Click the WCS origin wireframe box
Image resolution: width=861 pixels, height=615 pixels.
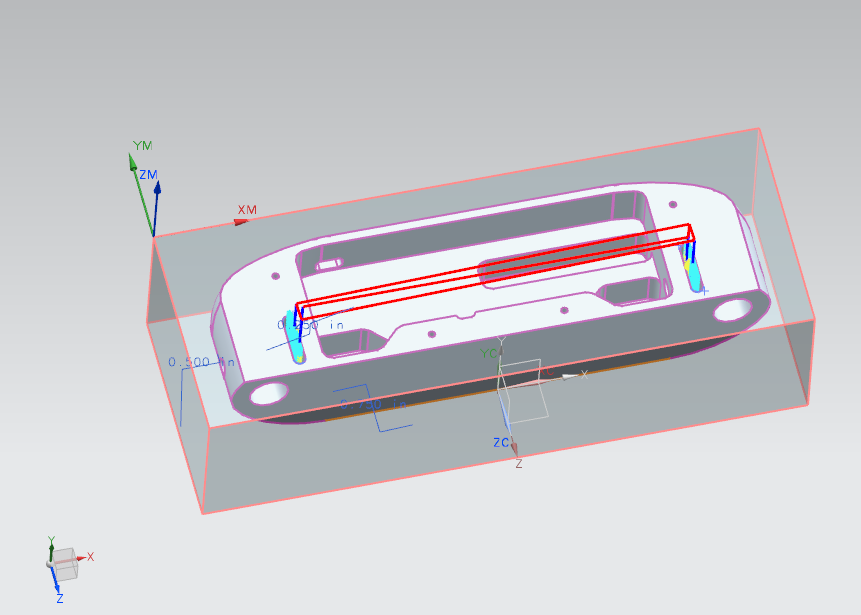tap(520, 390)
